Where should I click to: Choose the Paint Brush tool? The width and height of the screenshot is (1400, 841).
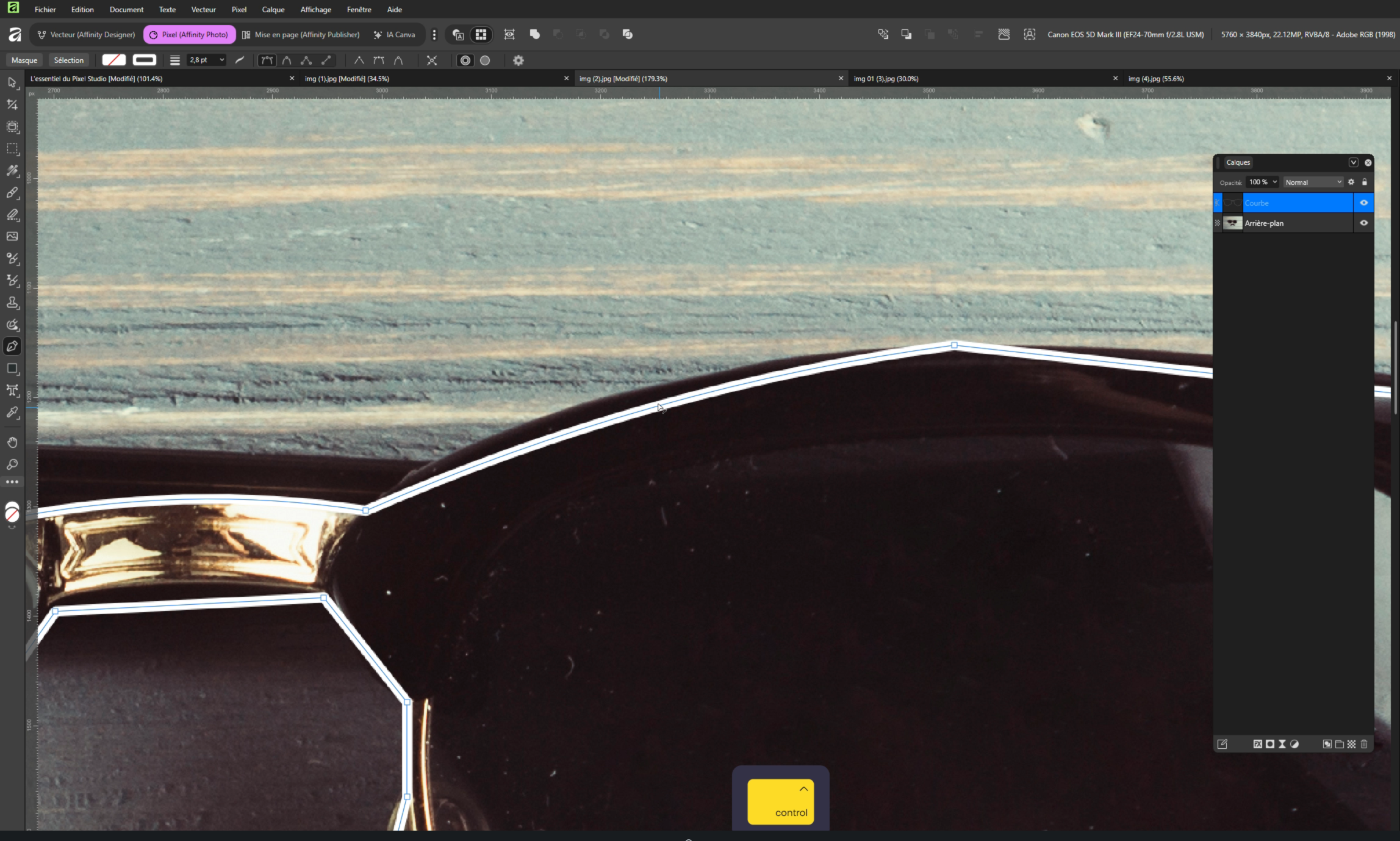coord(12,193)
